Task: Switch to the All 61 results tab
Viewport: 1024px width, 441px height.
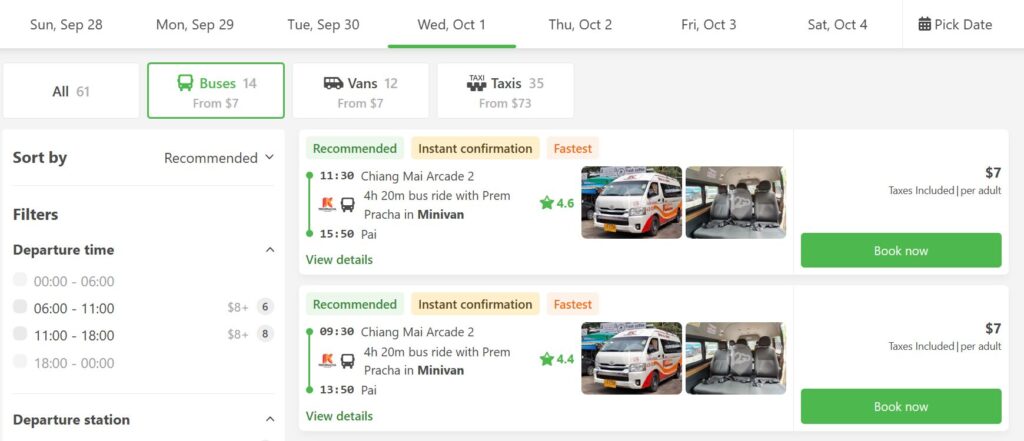Action: (x=71, y=91)
